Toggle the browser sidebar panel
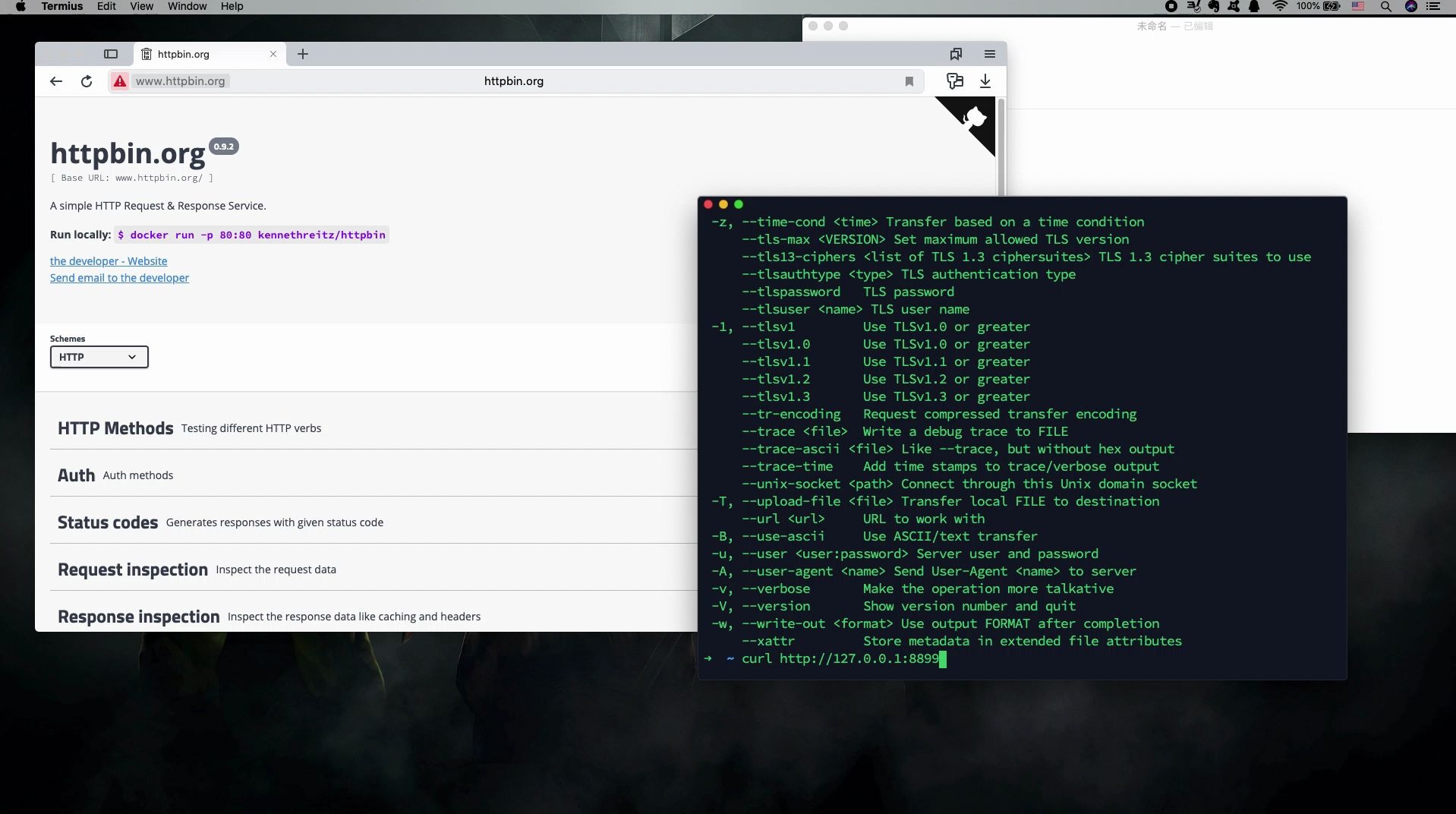This screenshot has height=814, width=1456. point(111,54)
